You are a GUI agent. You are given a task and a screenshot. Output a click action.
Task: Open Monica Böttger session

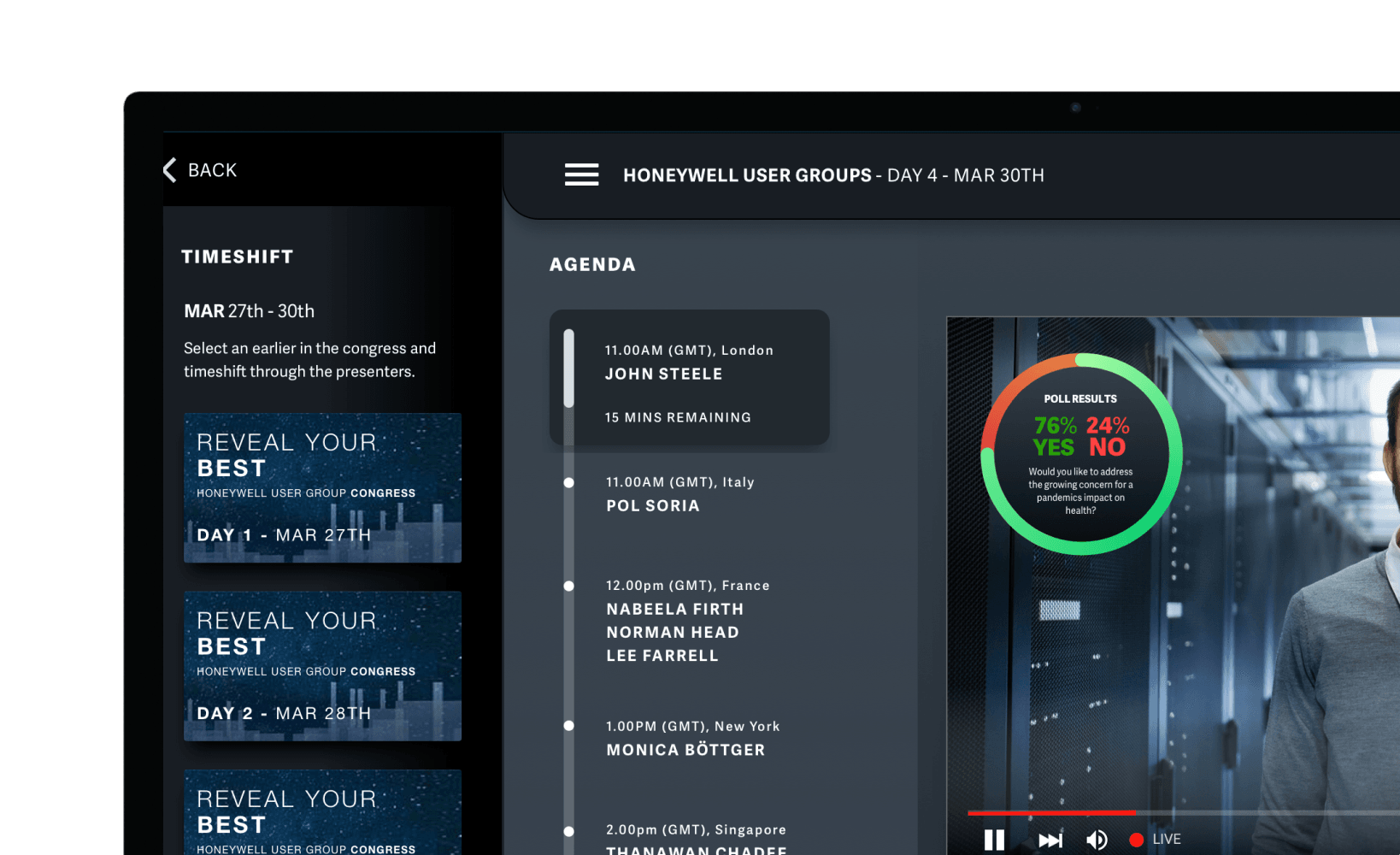[x=685, y=750]
